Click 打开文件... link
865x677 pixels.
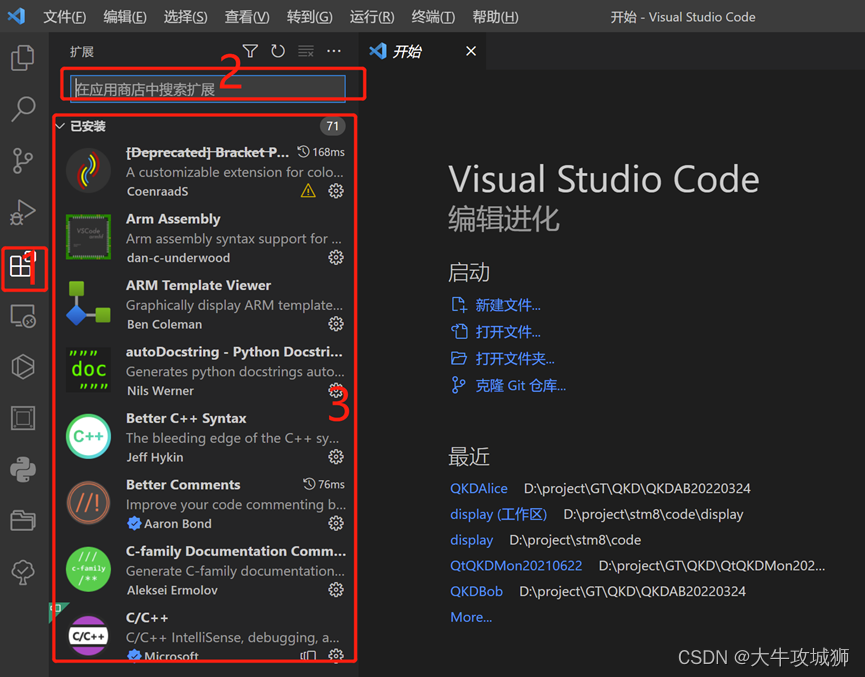coord(508,332)
